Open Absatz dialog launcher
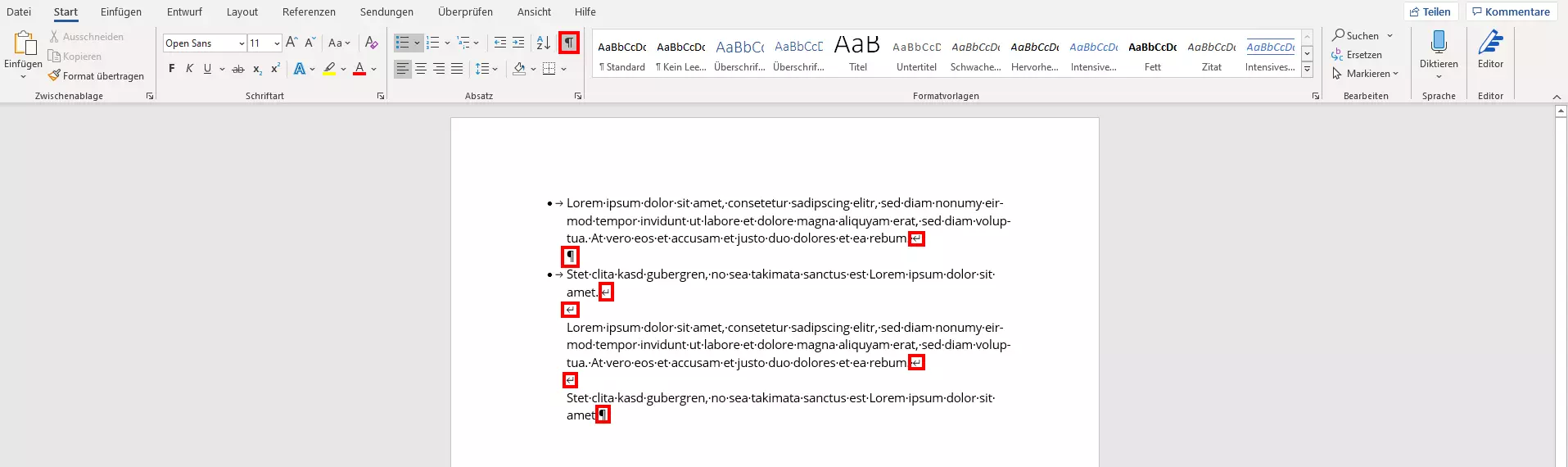The width and height of the screenshot is (1568, 467). (578, 97)
